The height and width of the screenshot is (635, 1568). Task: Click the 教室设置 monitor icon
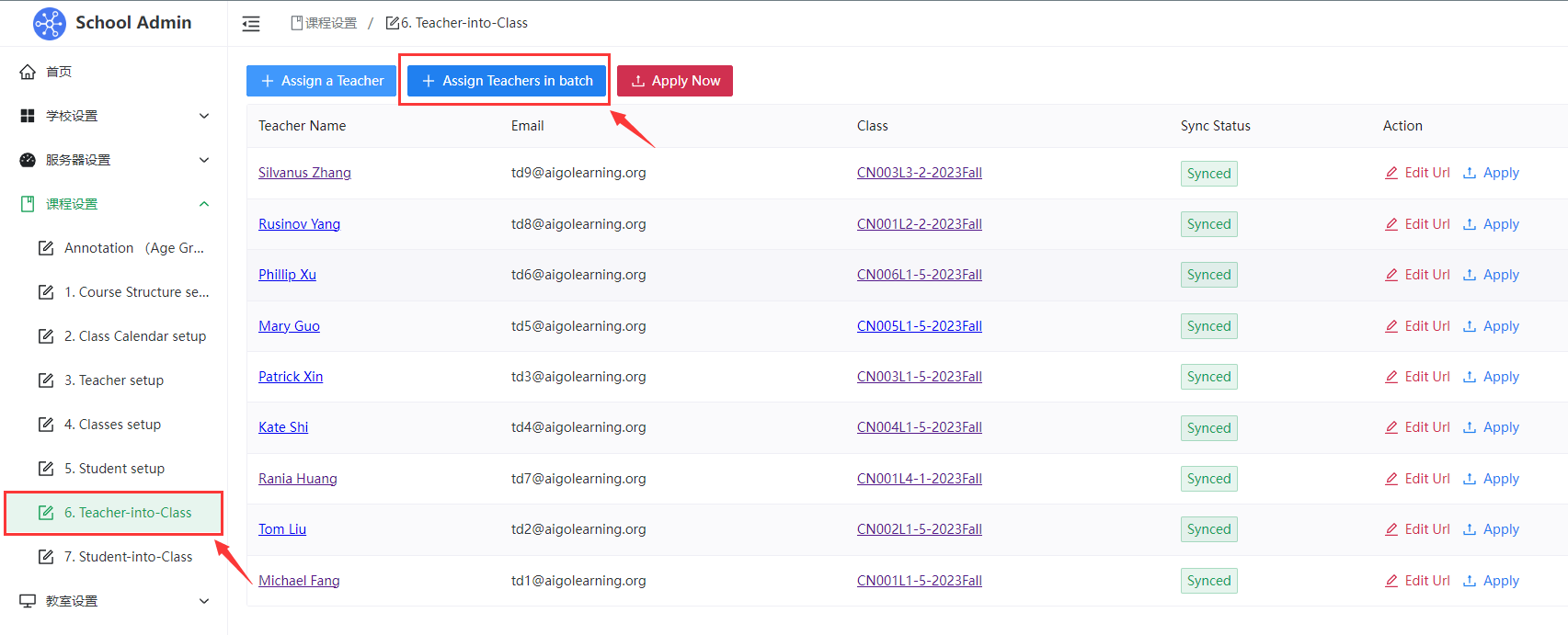click(x=28, y=601)
